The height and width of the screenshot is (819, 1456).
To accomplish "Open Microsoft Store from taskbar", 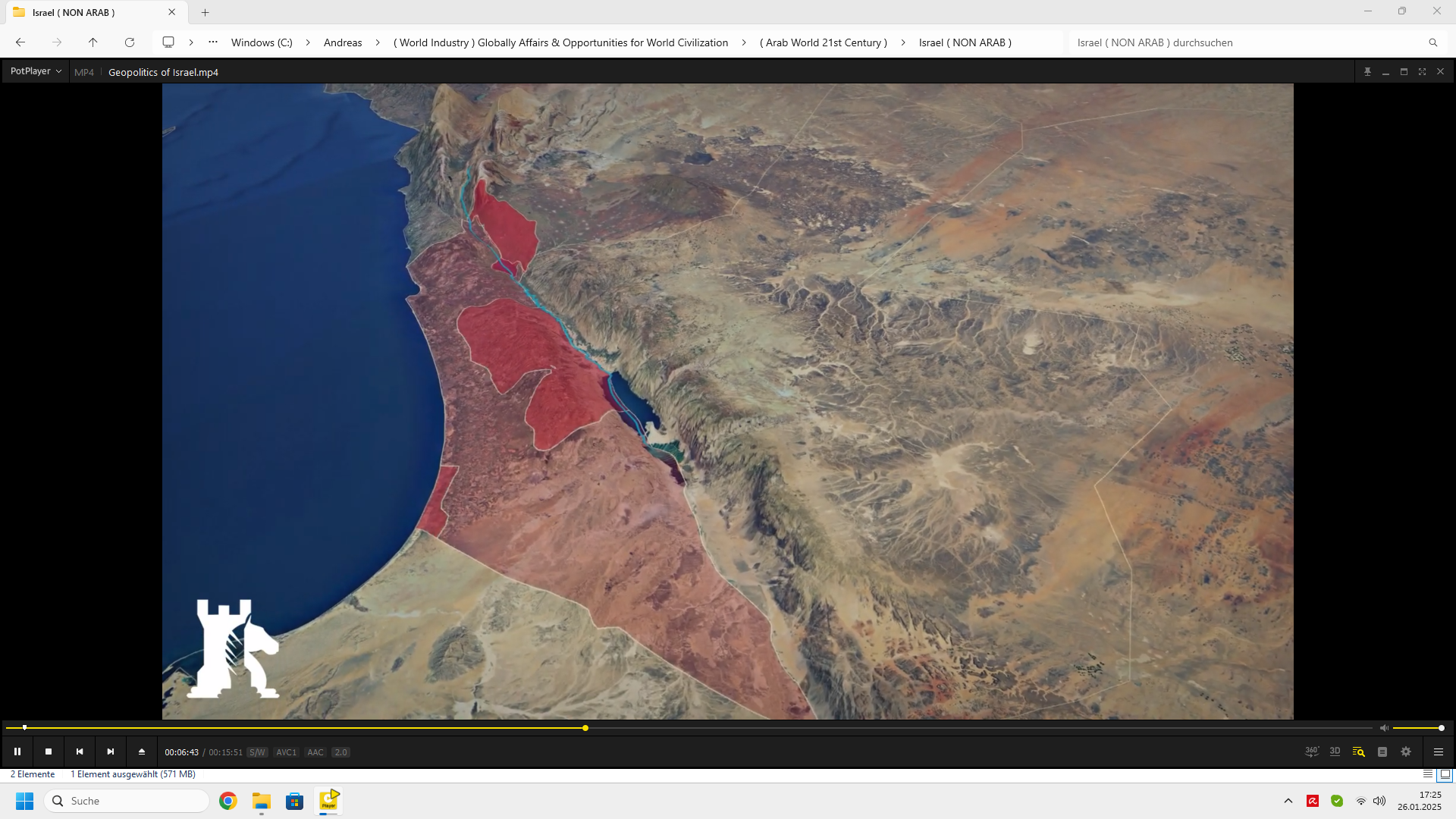I will (295, 801).
